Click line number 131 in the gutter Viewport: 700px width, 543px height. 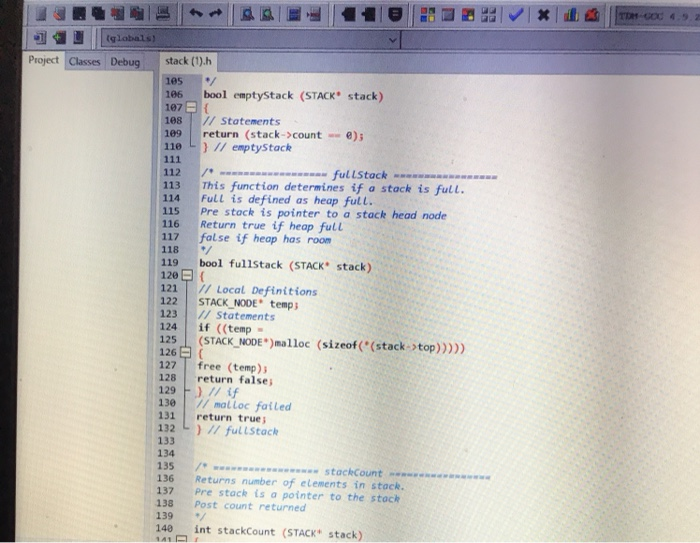pos(167,415)
